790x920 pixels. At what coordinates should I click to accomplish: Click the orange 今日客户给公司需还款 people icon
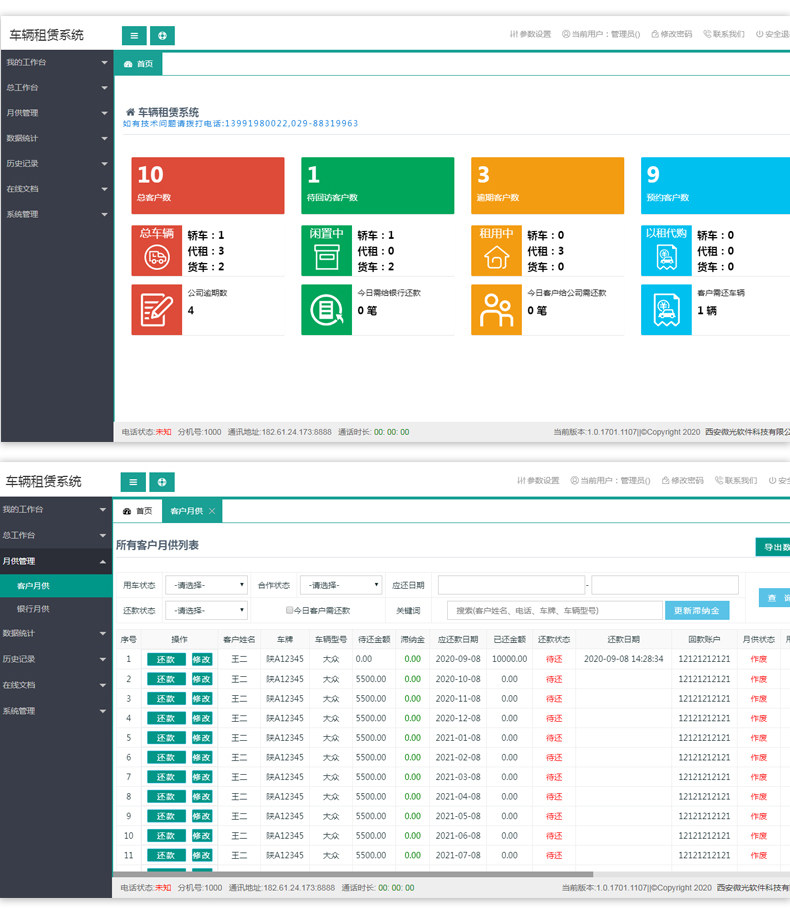496,310
